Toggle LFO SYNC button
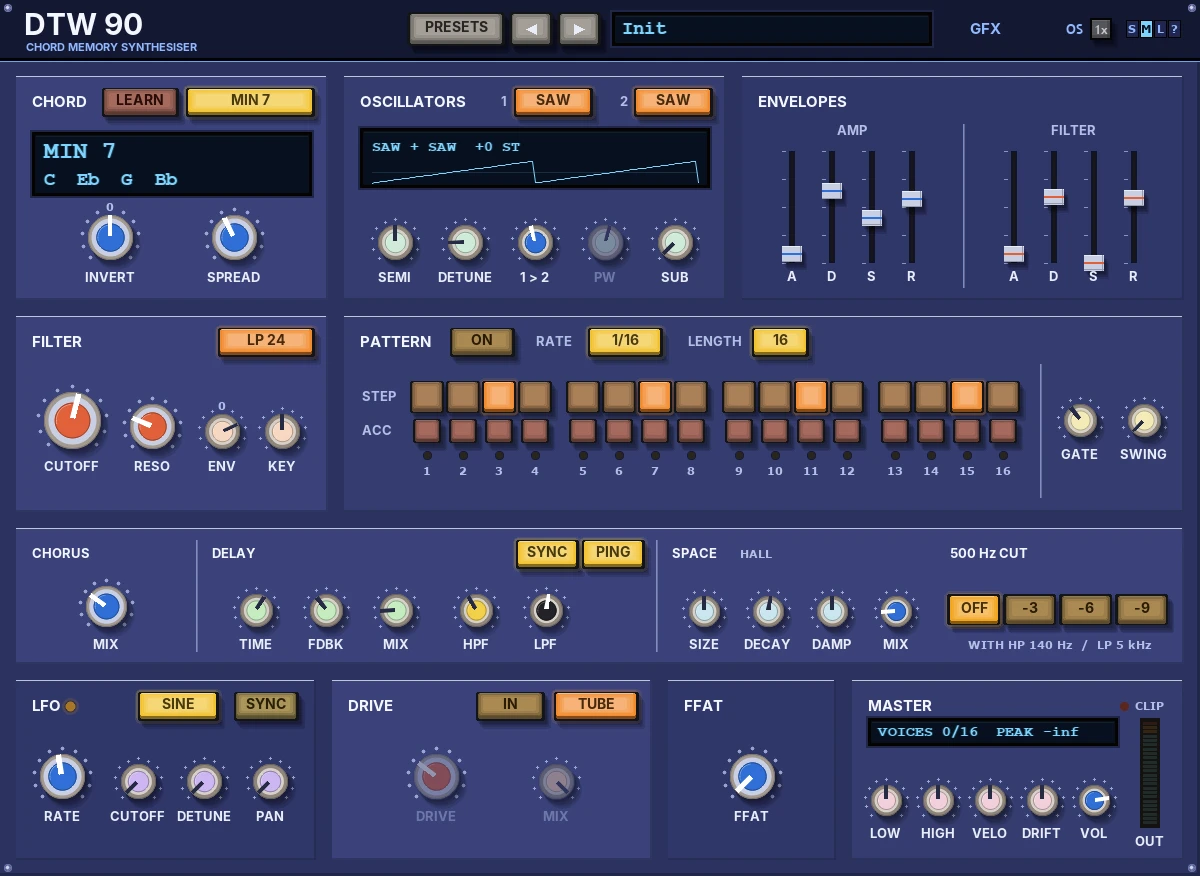1200x876 pixels. click(266, 705)
